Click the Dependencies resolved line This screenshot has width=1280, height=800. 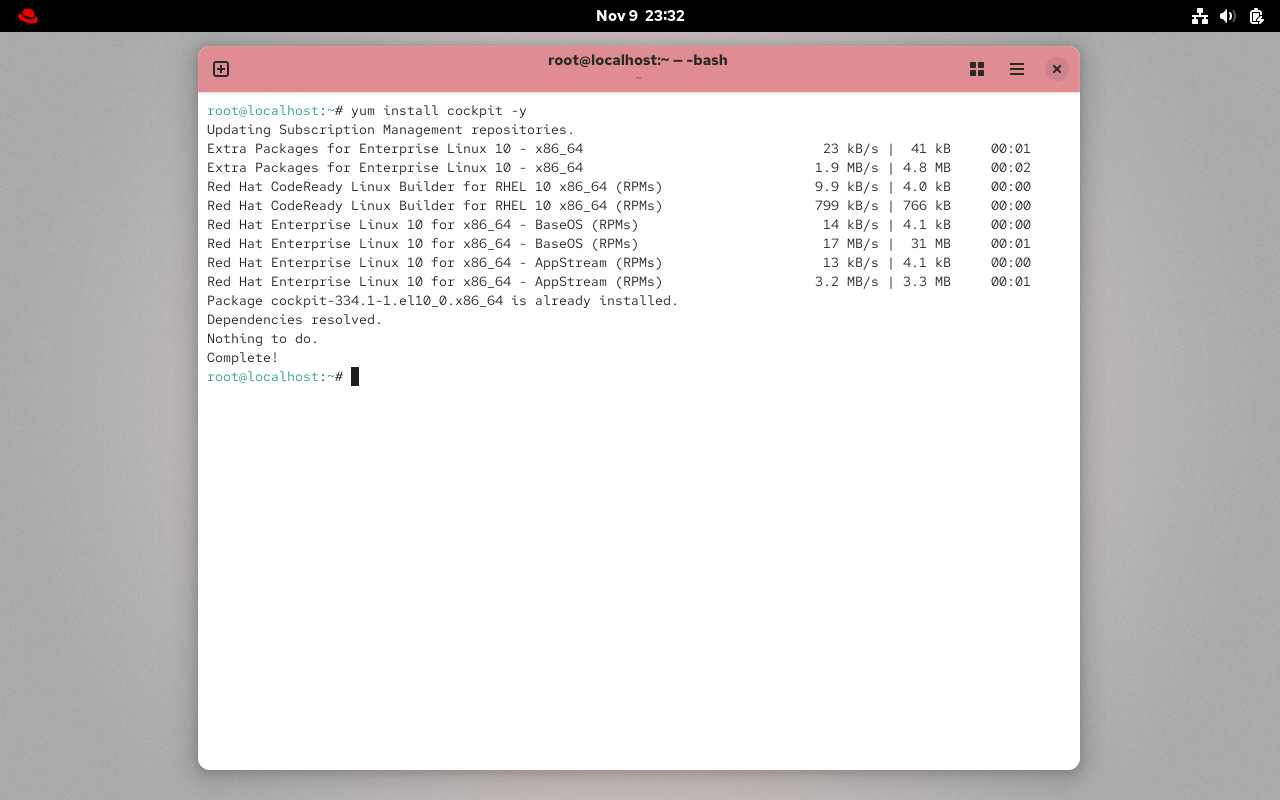pos(292,319)
